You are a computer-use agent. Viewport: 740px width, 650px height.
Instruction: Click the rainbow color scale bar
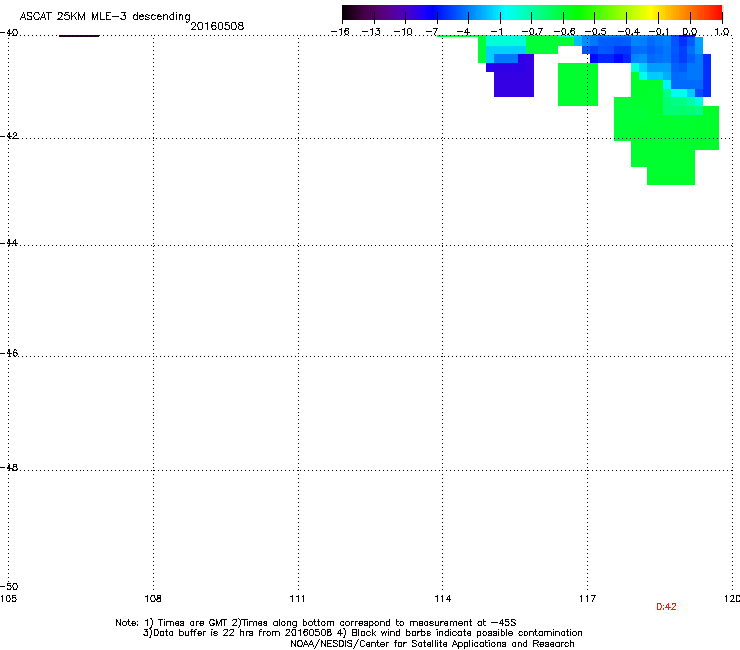(532, 13)
